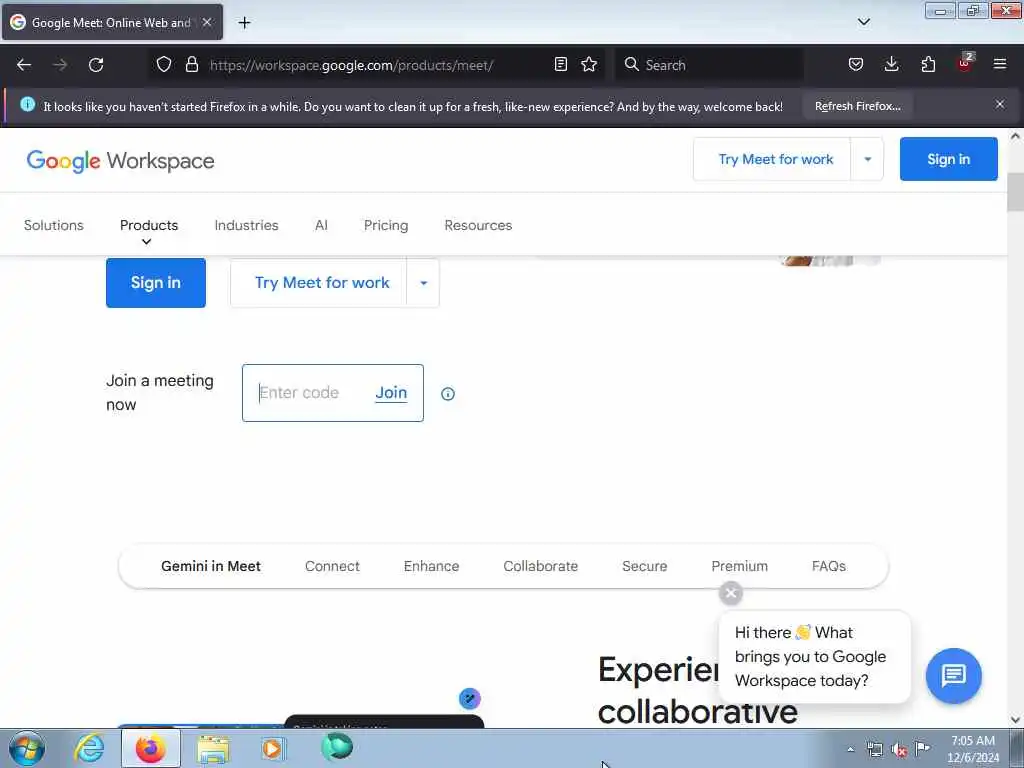
Task: Toggle Reader View icon in the address bar
Action: [560, 64]
